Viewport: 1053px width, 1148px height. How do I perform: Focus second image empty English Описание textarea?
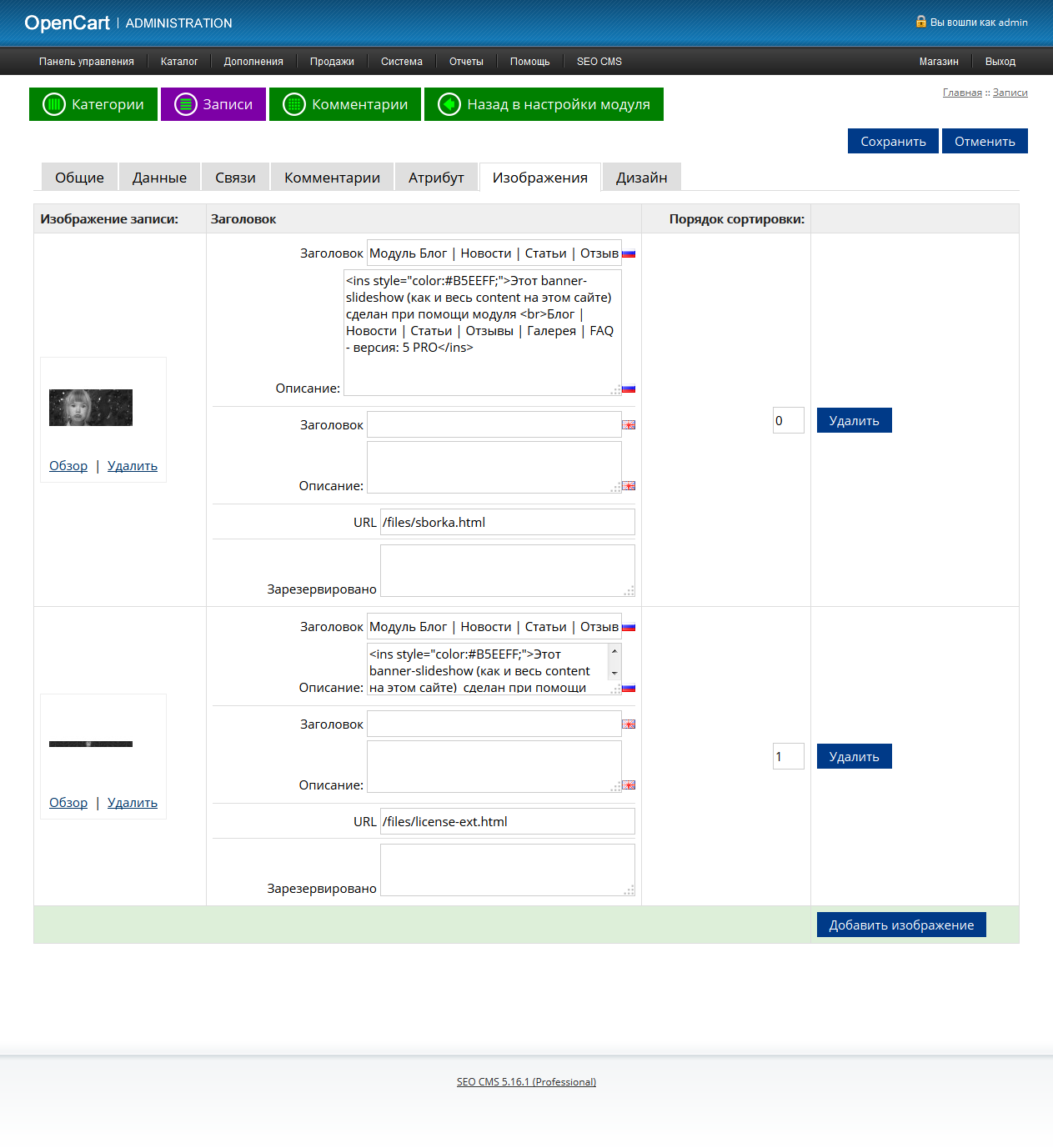point(494,766)
